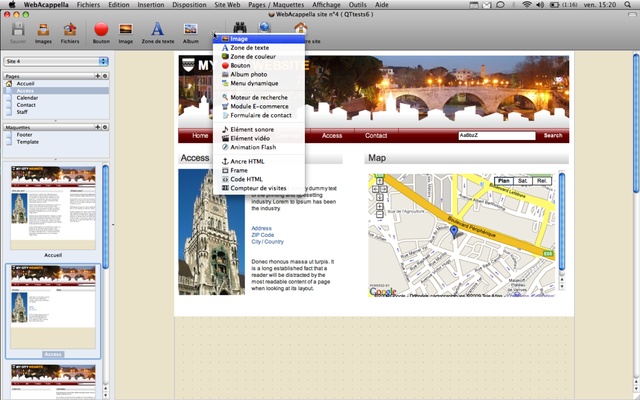Add a new maquette with the plus icon

pyautogui.click(x=98, y=127)
